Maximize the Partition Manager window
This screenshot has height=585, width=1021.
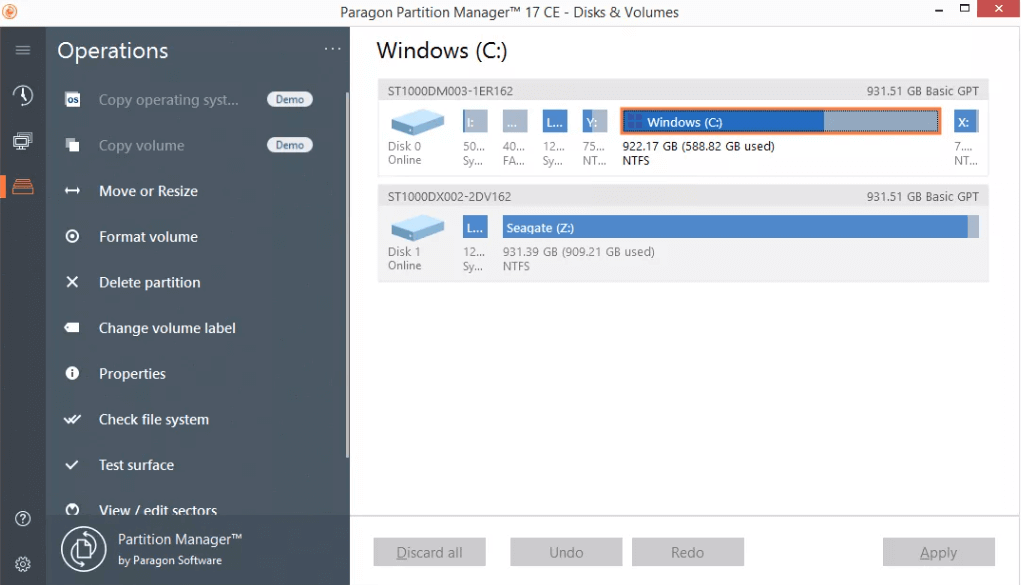[x=964, y=8]
